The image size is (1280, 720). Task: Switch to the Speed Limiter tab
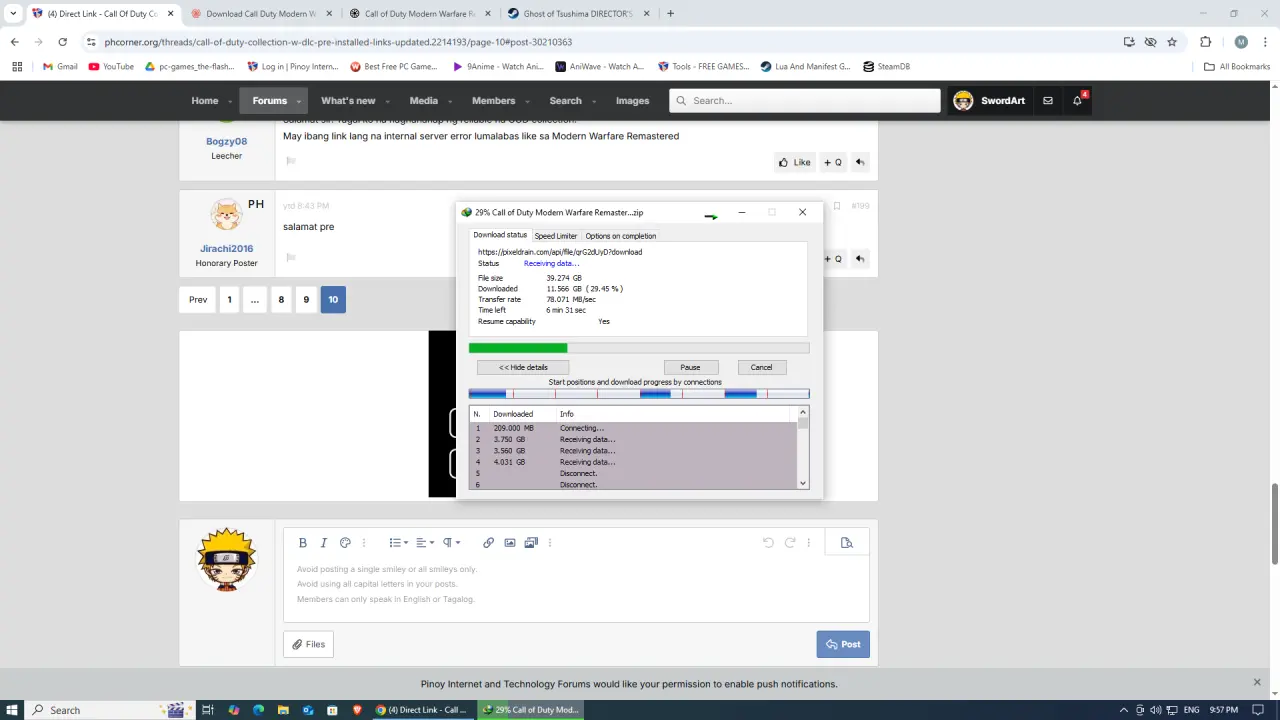pyautogui.click(x=555, y=236)
